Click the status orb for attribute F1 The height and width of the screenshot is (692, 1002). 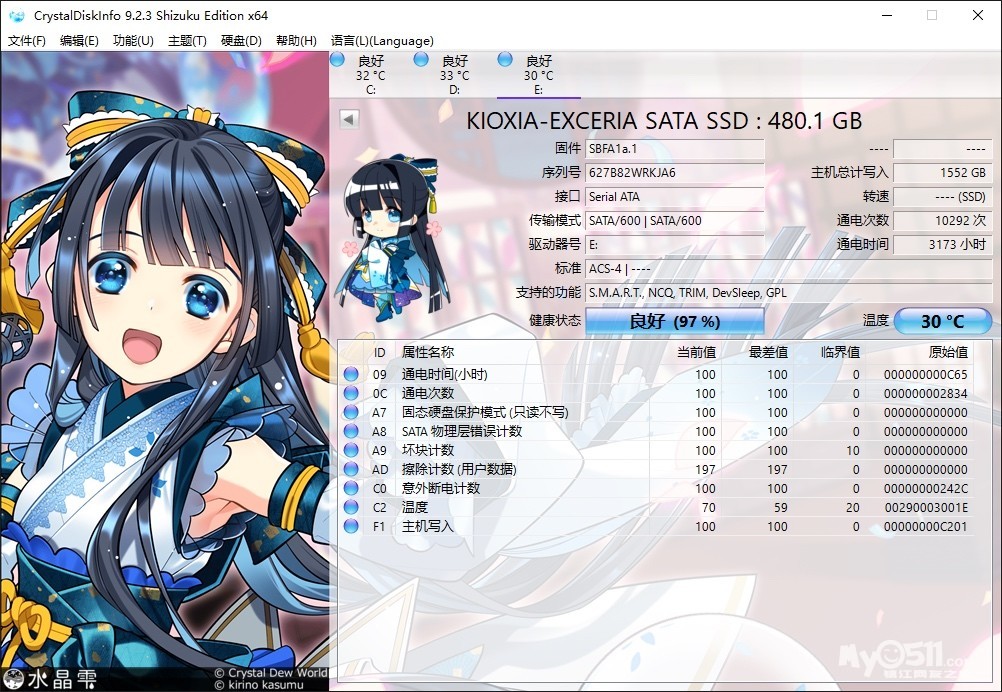pyautogui.click(x=351, y=527)
